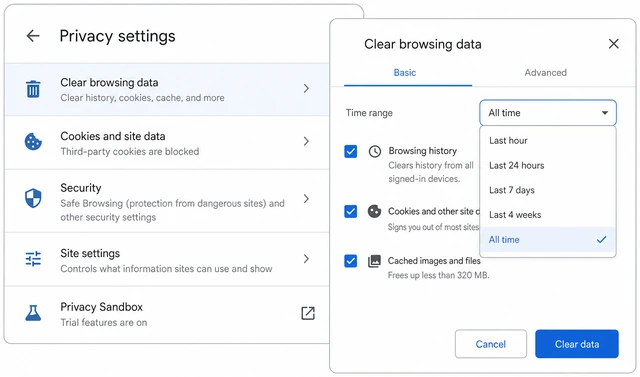Click the shield icon next to Security
This screenshot has height=377, width=640.
(33, 198)
